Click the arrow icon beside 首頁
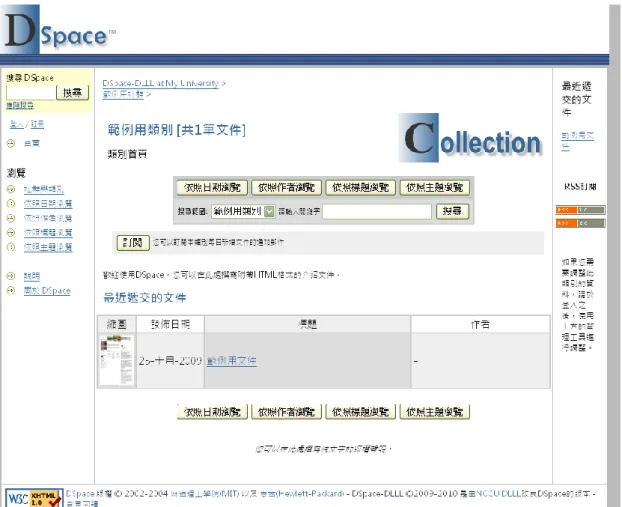The width and height of the screenshot is (622, 507). point(11,143)
